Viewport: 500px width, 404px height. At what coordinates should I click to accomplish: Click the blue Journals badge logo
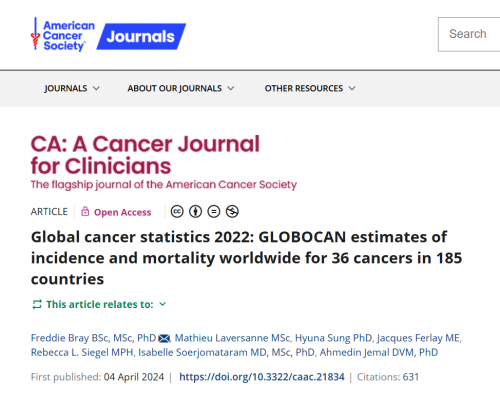pyautogui.click(x=141, y=36)
